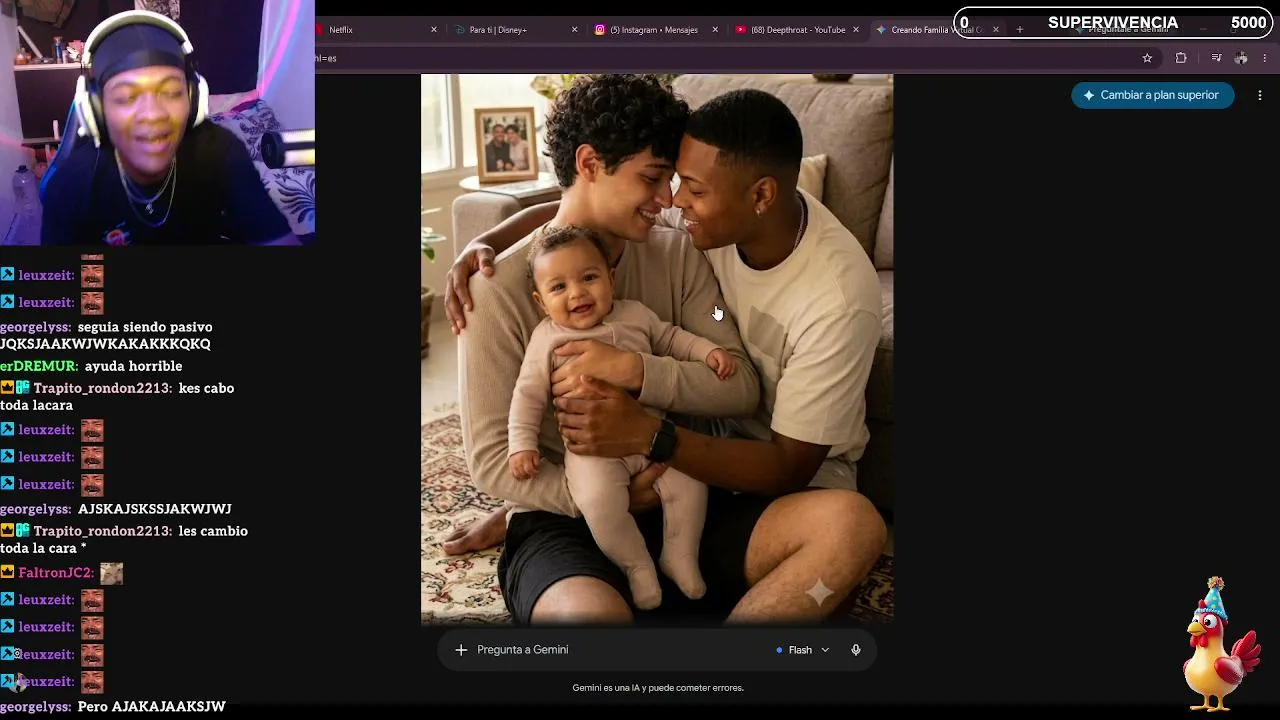The height and width of the screenshot is (720, 1280).
Task: Open the Chrome three-dot menu
Action: pyautogui.click(x=1265, y=58)
